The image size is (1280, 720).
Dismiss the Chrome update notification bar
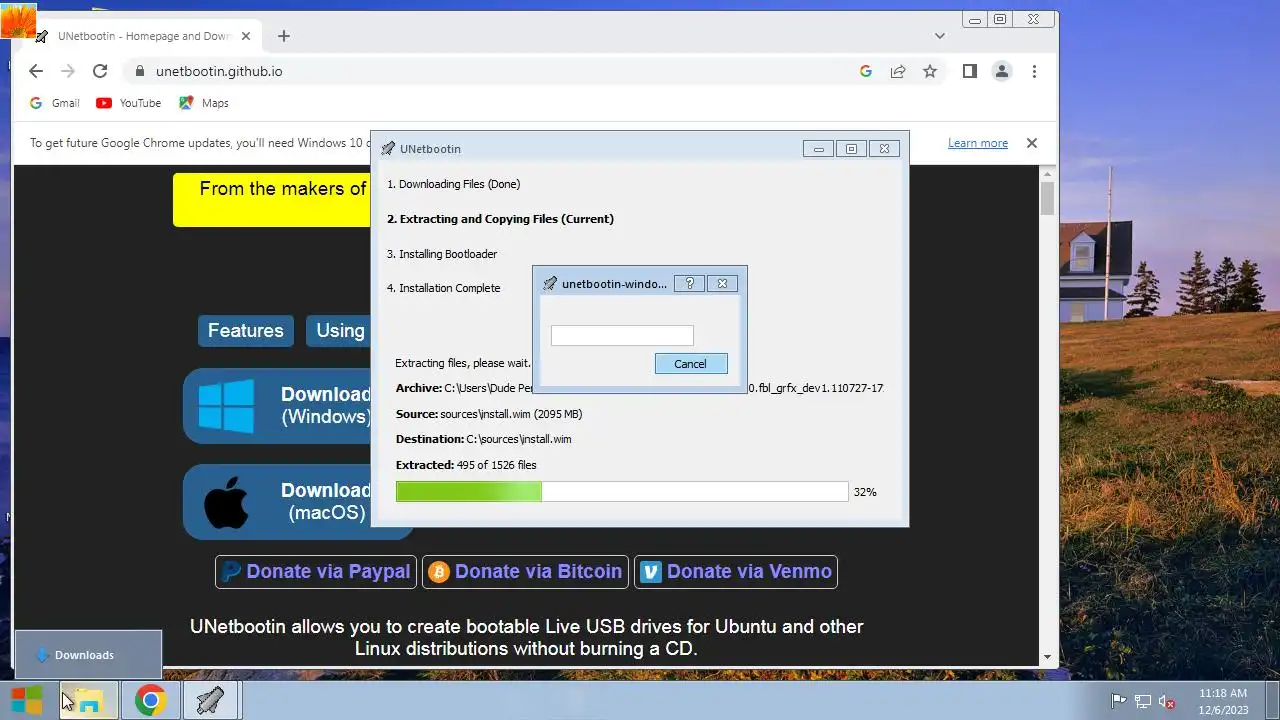pos(1032,143)
